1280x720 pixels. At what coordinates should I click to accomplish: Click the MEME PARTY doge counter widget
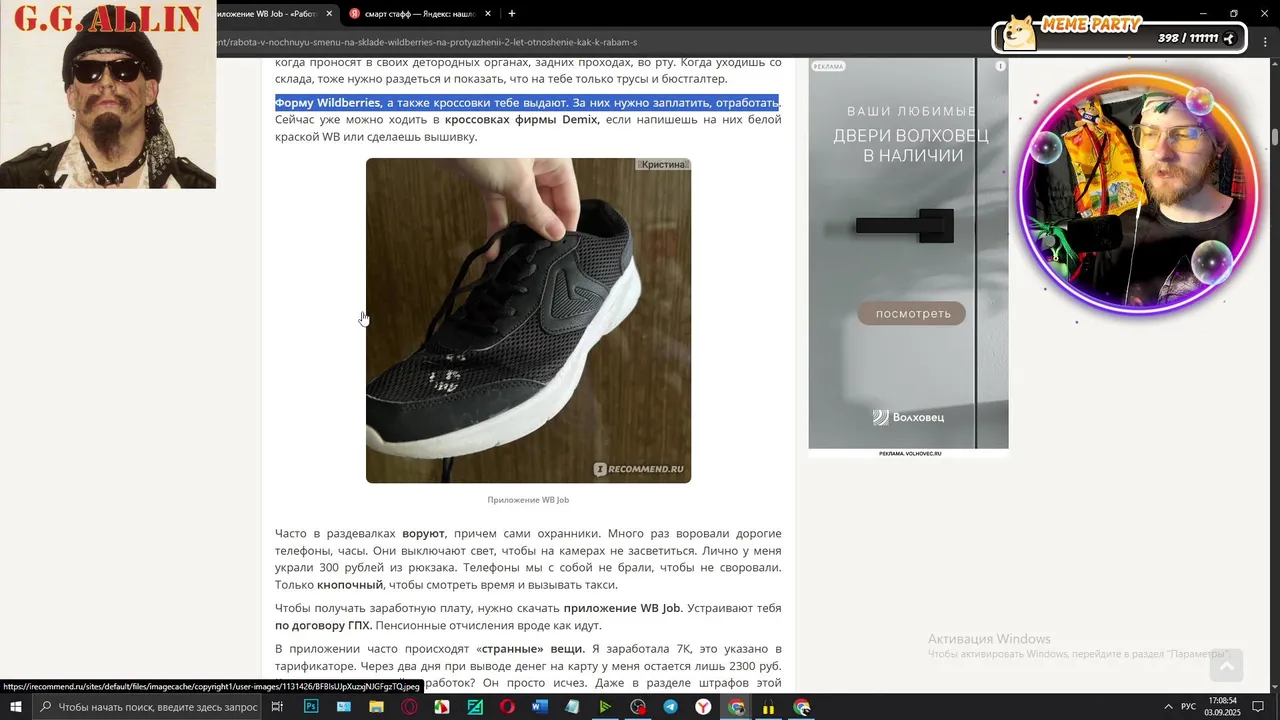[1118, 33]
